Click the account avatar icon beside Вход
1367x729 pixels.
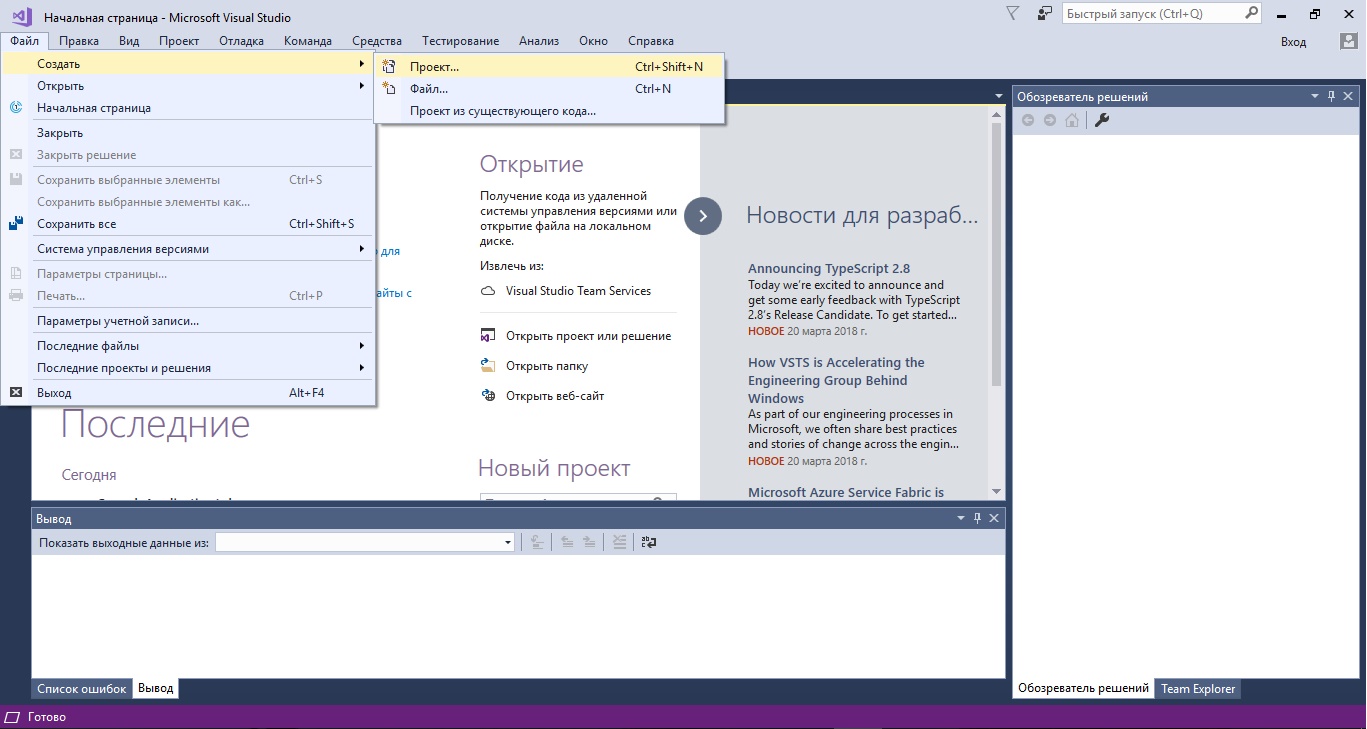point(1349,41)
